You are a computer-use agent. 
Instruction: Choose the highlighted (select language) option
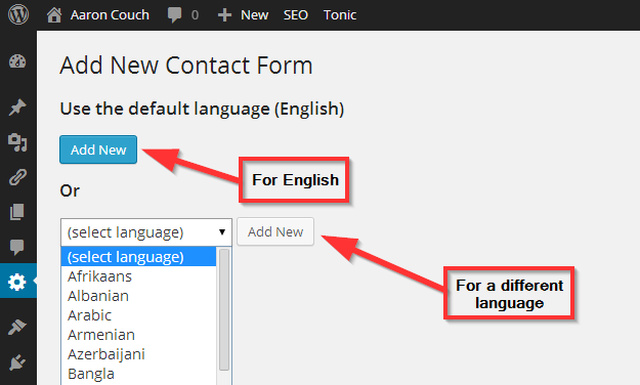138,257
